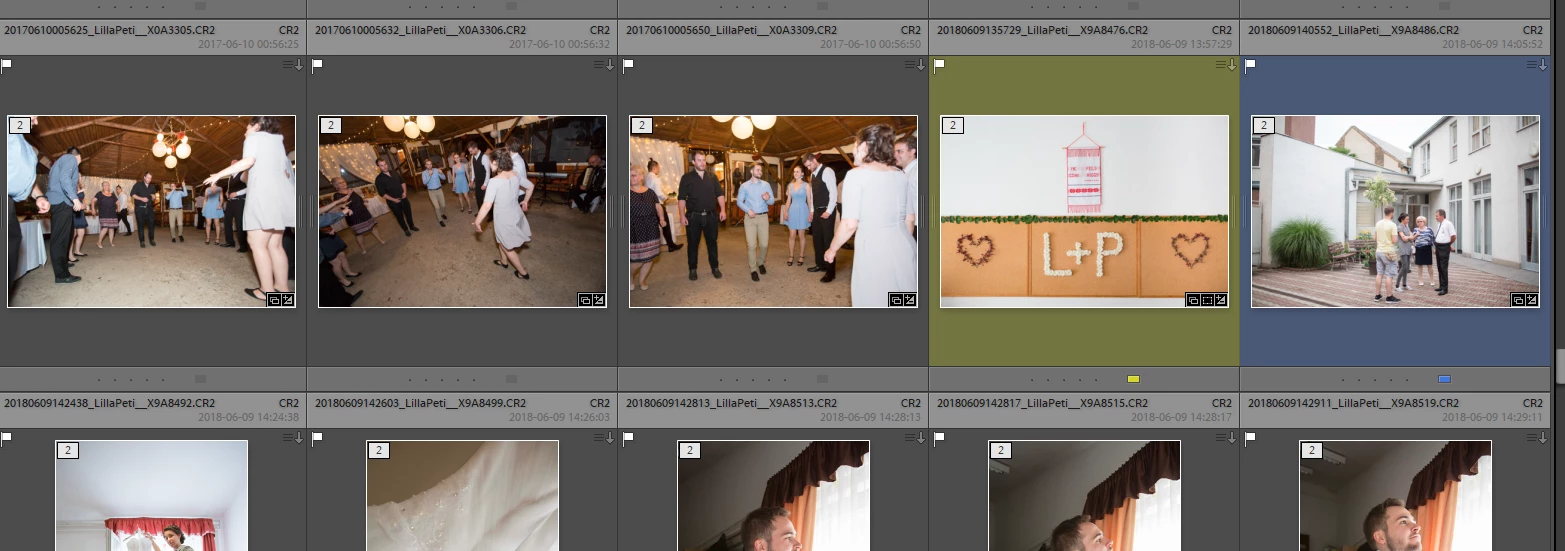
Task: Expand the stack badge on photo X9A8492
Action: (68, 450)
